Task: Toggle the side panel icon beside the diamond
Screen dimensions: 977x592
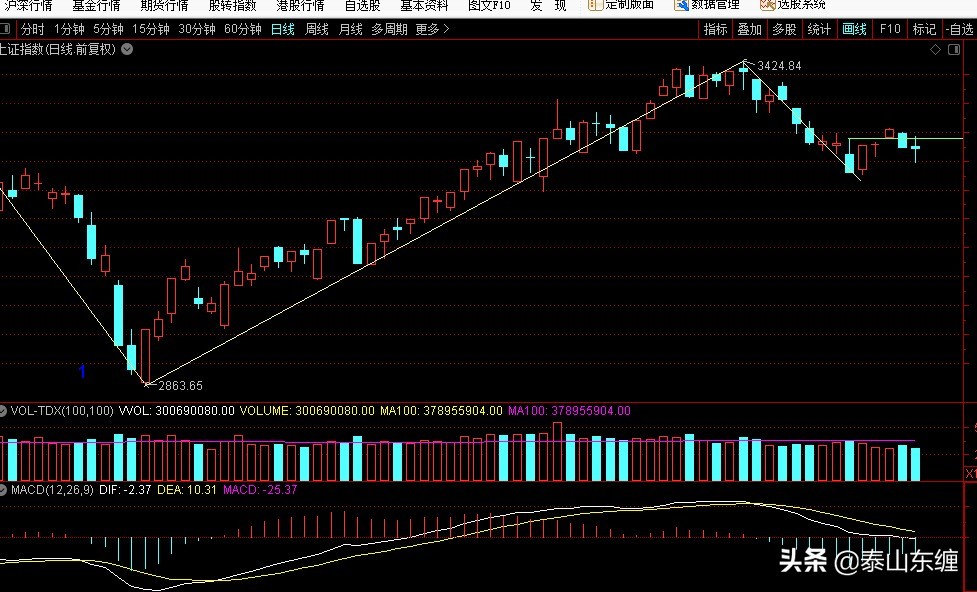Action: click(x=954, y=50)
